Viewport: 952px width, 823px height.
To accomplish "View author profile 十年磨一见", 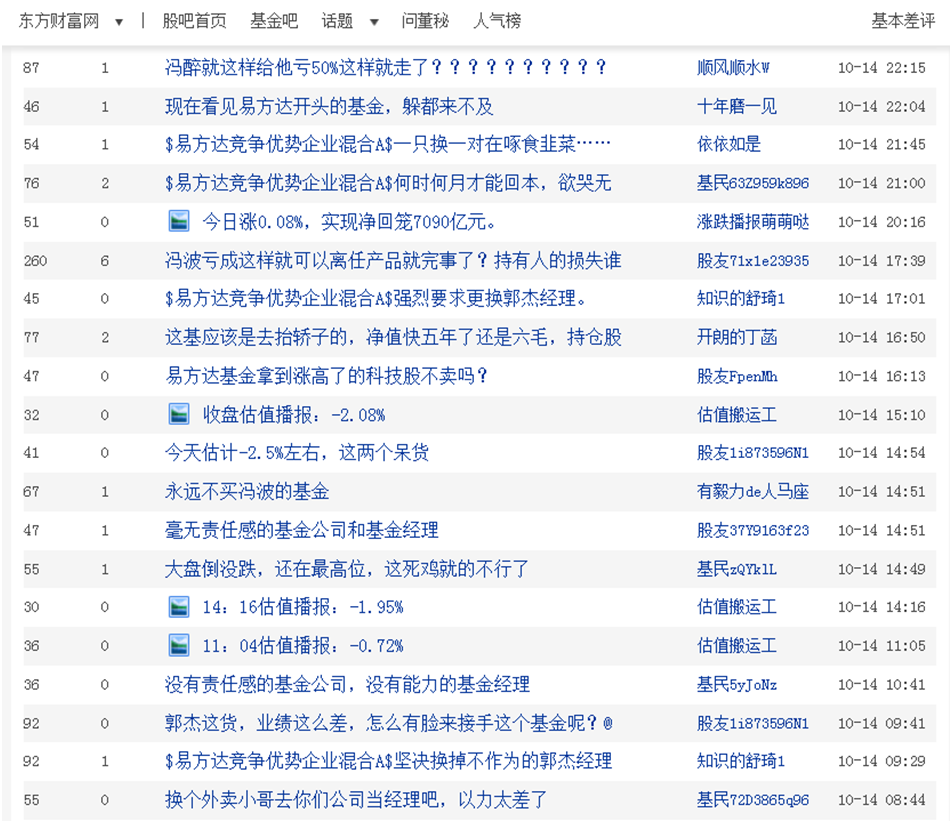I will coord(737,106).
